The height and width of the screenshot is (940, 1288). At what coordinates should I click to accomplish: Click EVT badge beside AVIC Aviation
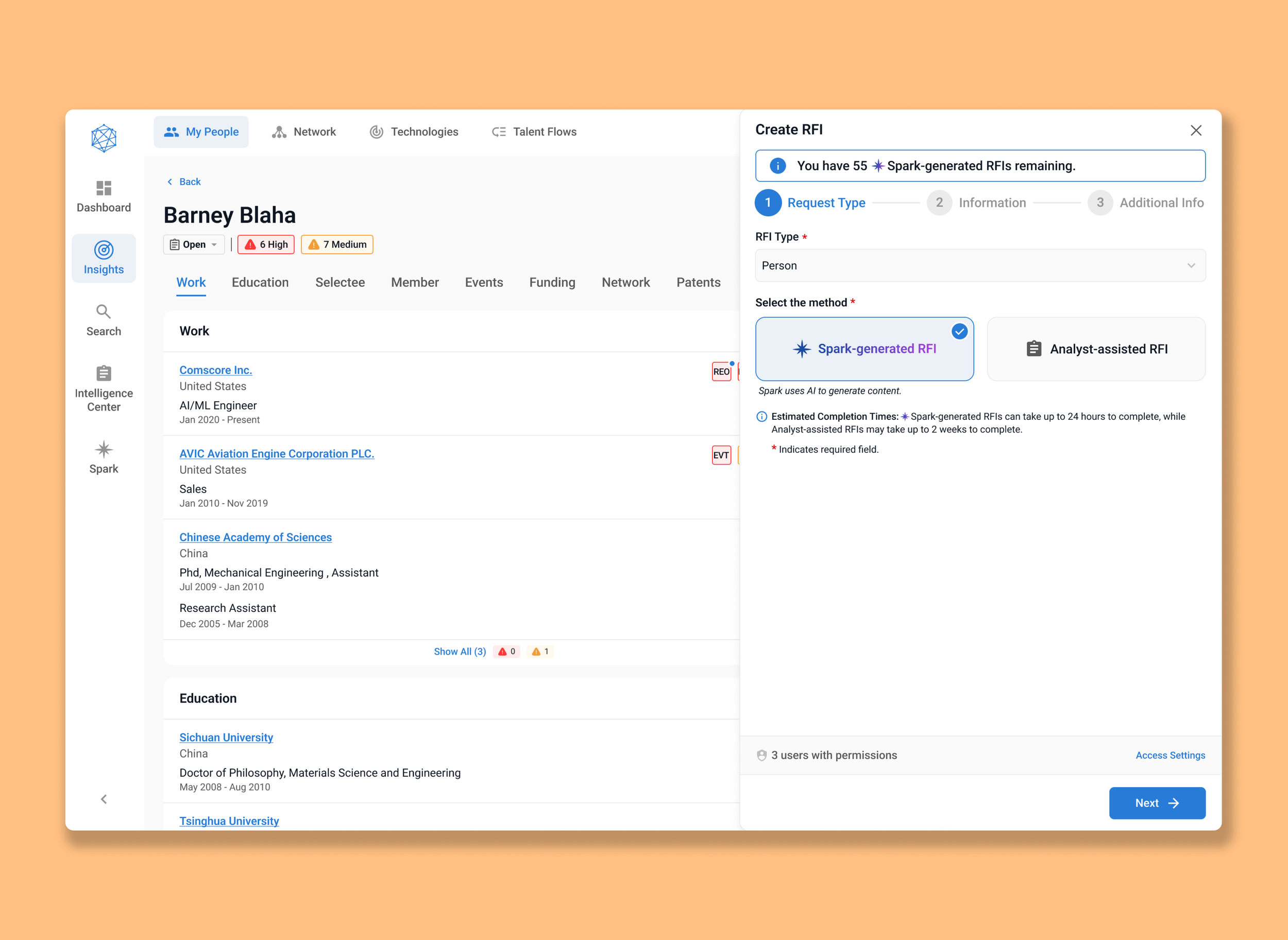pos(721,455)
